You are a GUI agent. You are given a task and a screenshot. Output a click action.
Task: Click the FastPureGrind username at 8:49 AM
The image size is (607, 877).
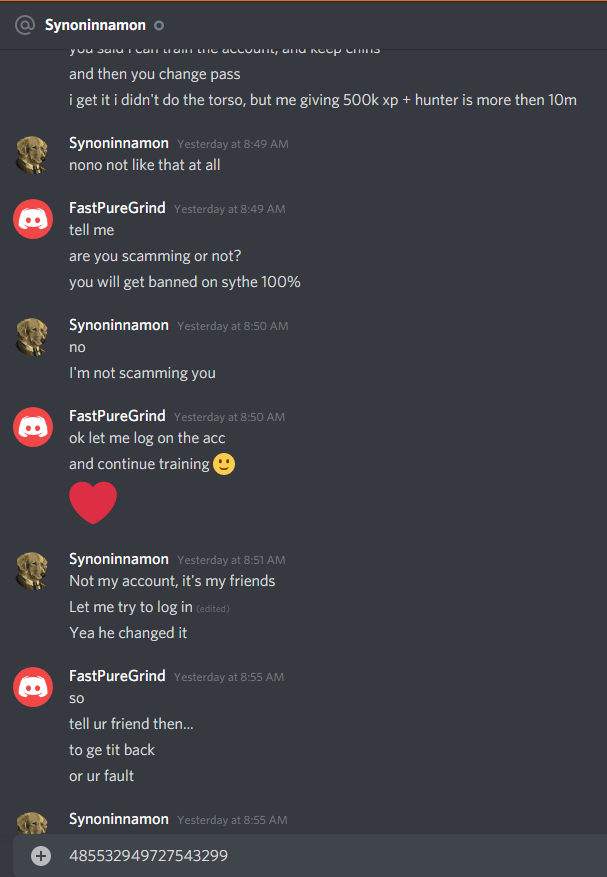[117, 208]
